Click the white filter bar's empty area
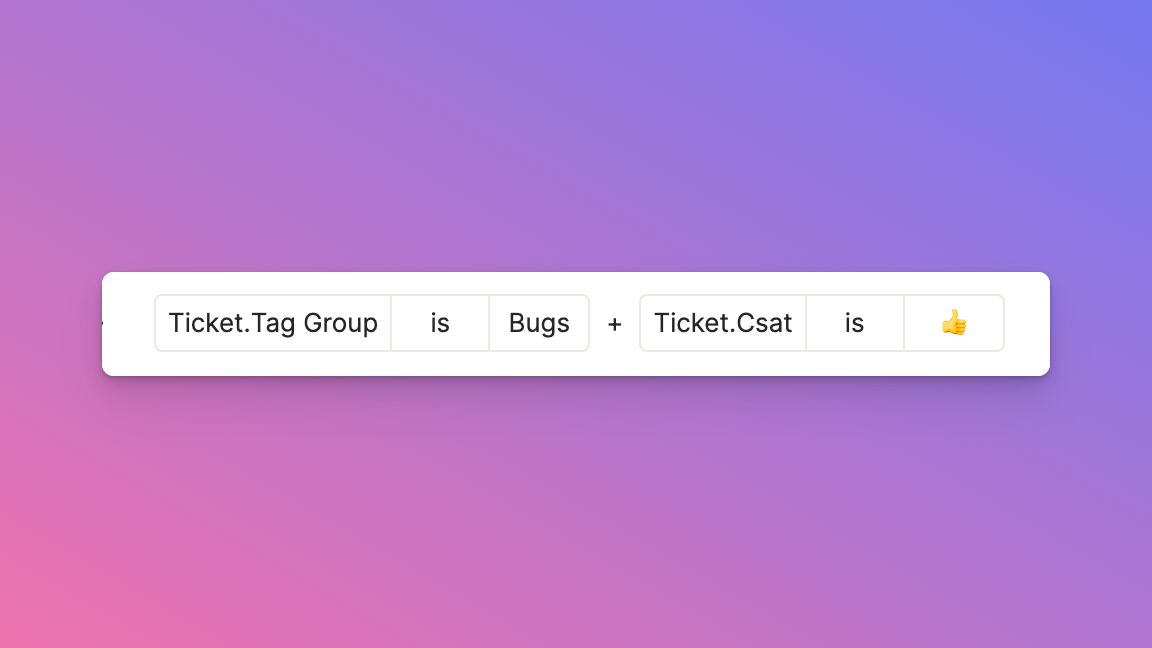The image size is (1152, 648). click(576, 362)
